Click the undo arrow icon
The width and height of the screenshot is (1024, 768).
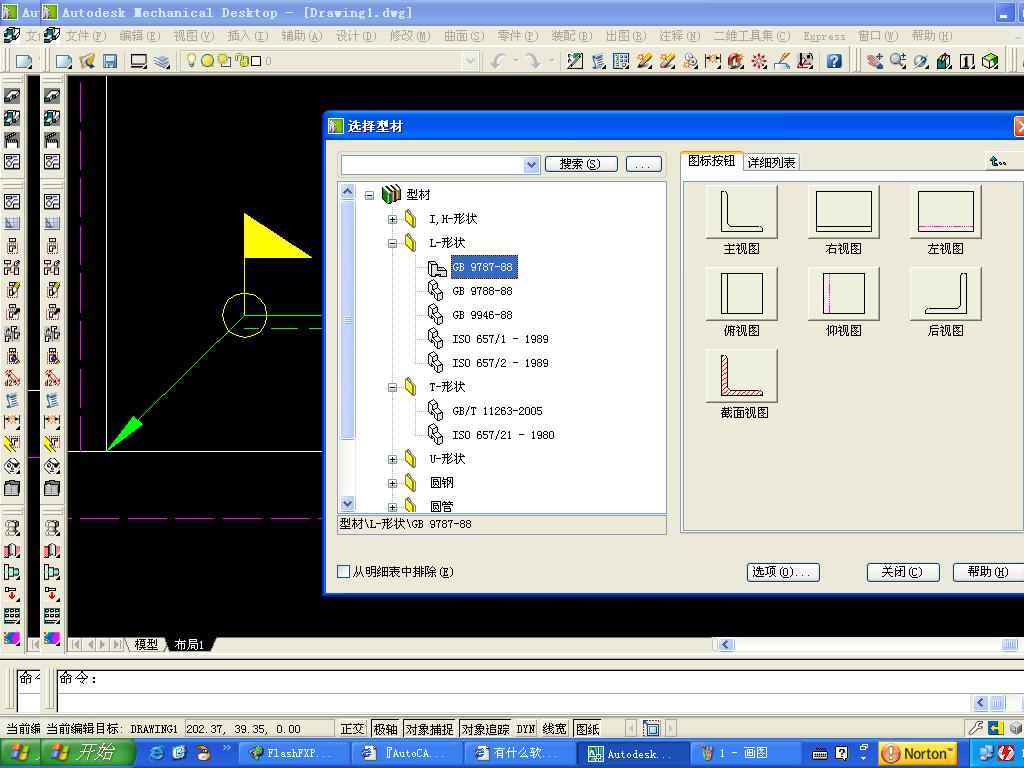[x=498, y=61]
